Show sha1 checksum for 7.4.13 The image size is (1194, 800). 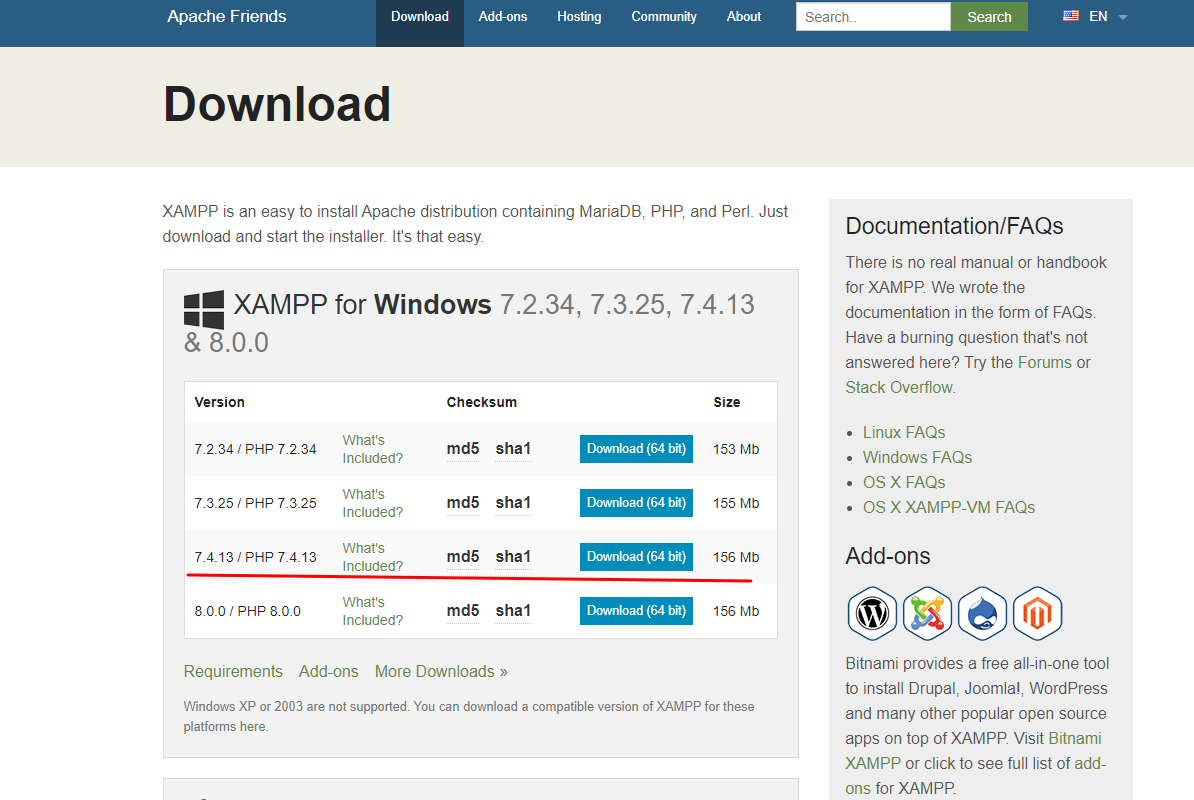pos(513,557)
